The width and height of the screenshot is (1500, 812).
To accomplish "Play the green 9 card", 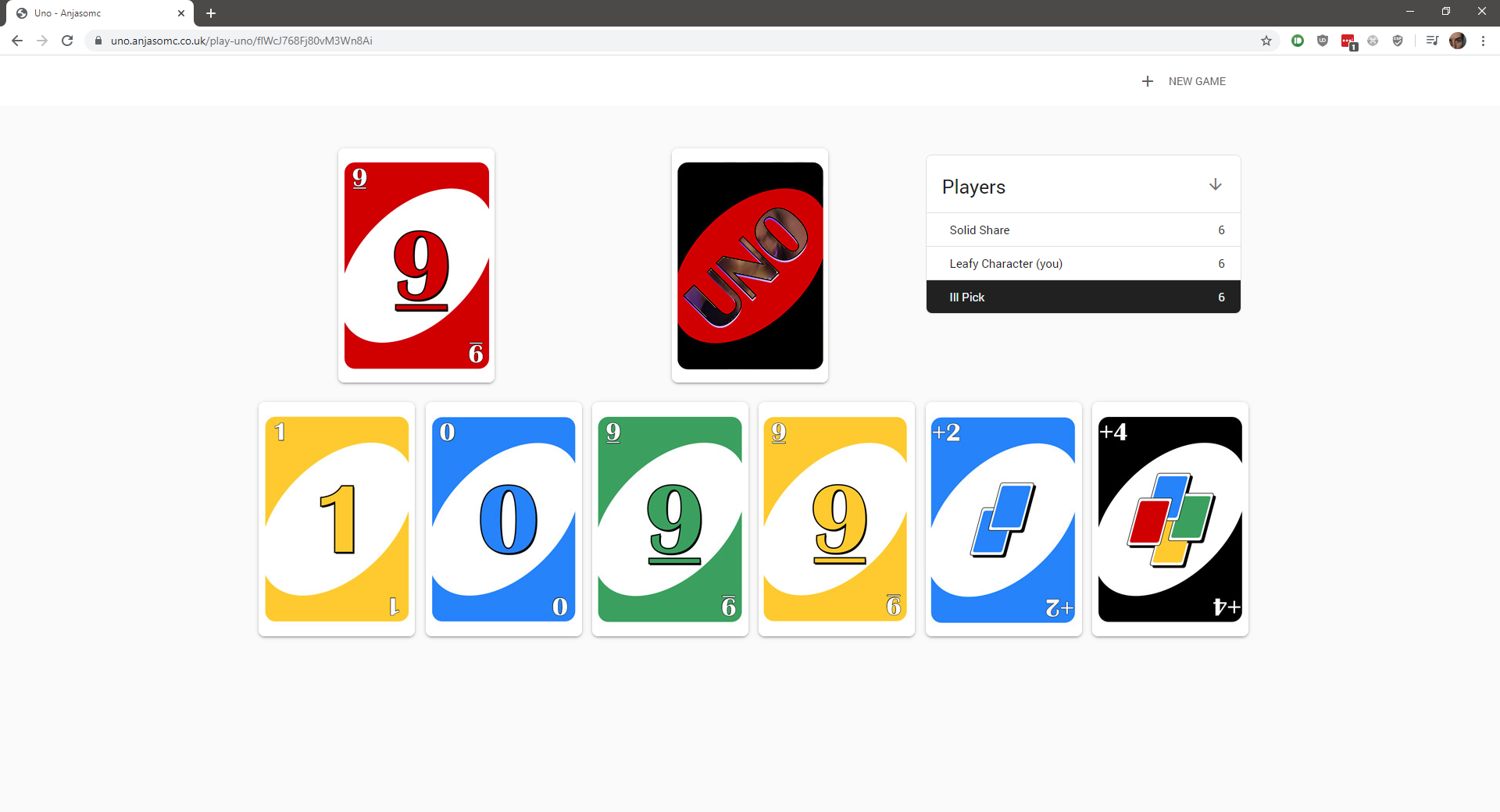I will coord(670,519).
